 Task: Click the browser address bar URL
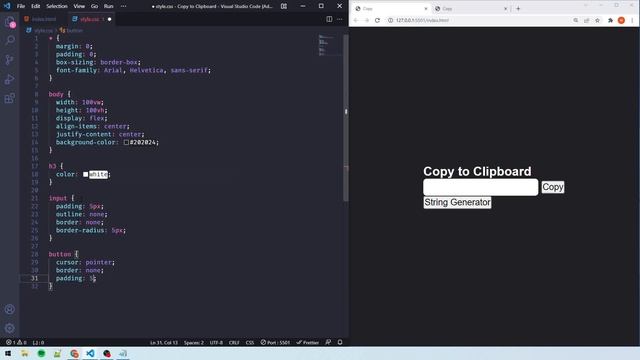(422, 20)
